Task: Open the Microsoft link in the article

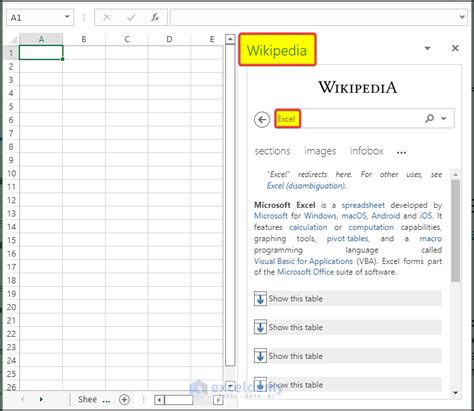Action: coord(271,216)
